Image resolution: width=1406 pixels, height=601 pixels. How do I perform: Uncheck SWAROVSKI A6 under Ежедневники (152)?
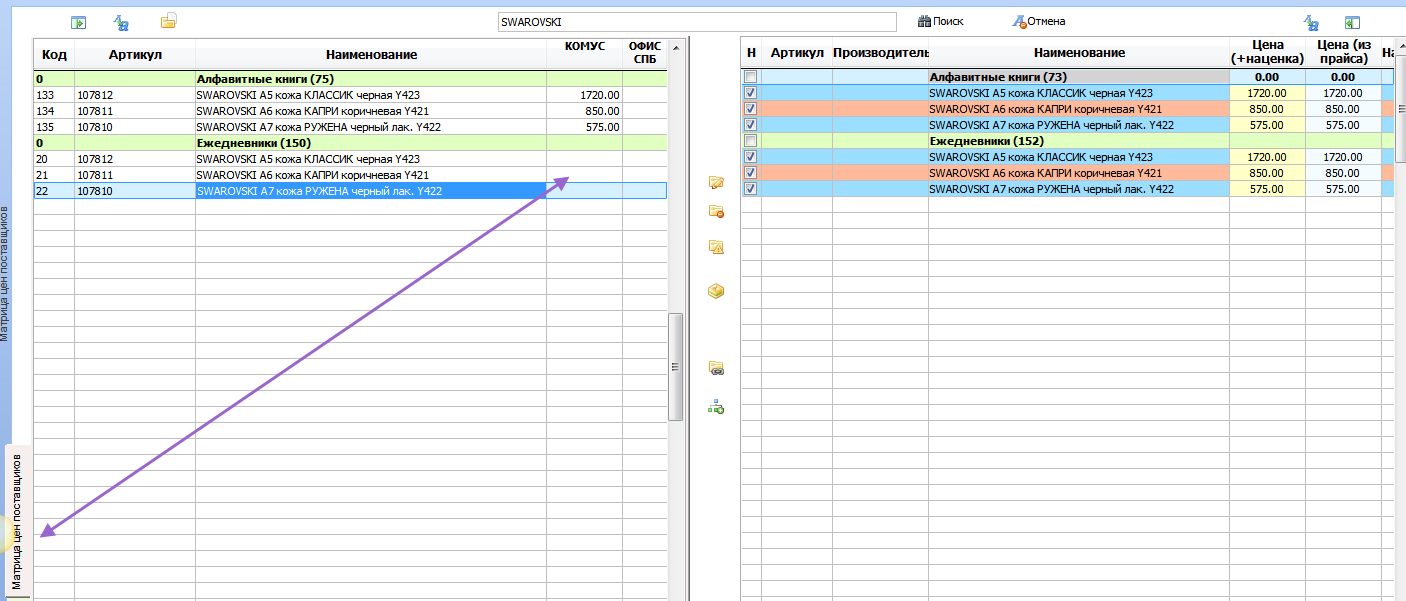751,173
